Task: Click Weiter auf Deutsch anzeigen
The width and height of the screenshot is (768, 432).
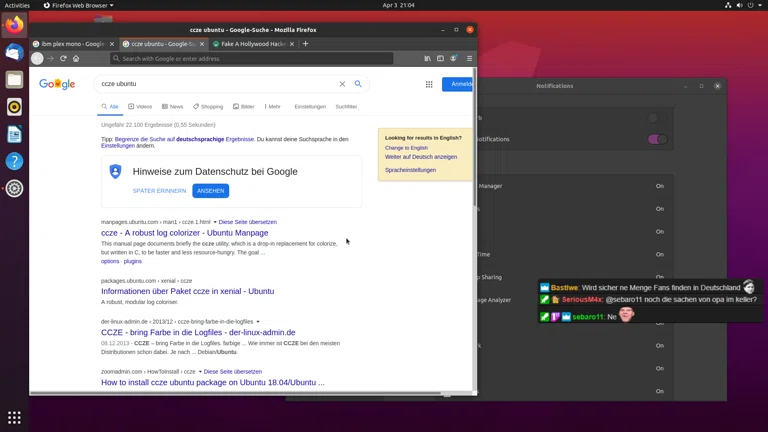Action: coord(421,157)
